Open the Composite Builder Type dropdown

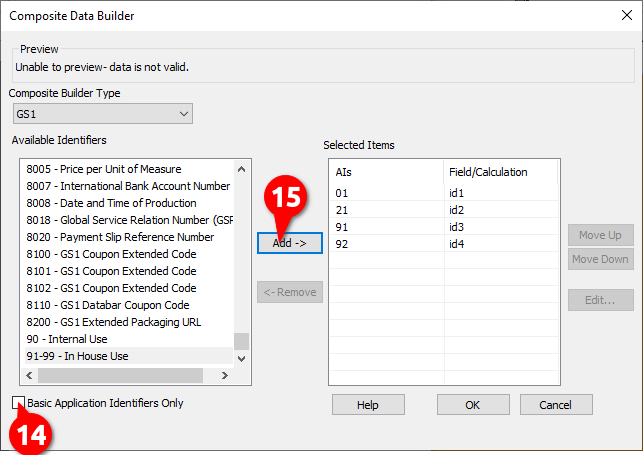click(x=101, y=114)
